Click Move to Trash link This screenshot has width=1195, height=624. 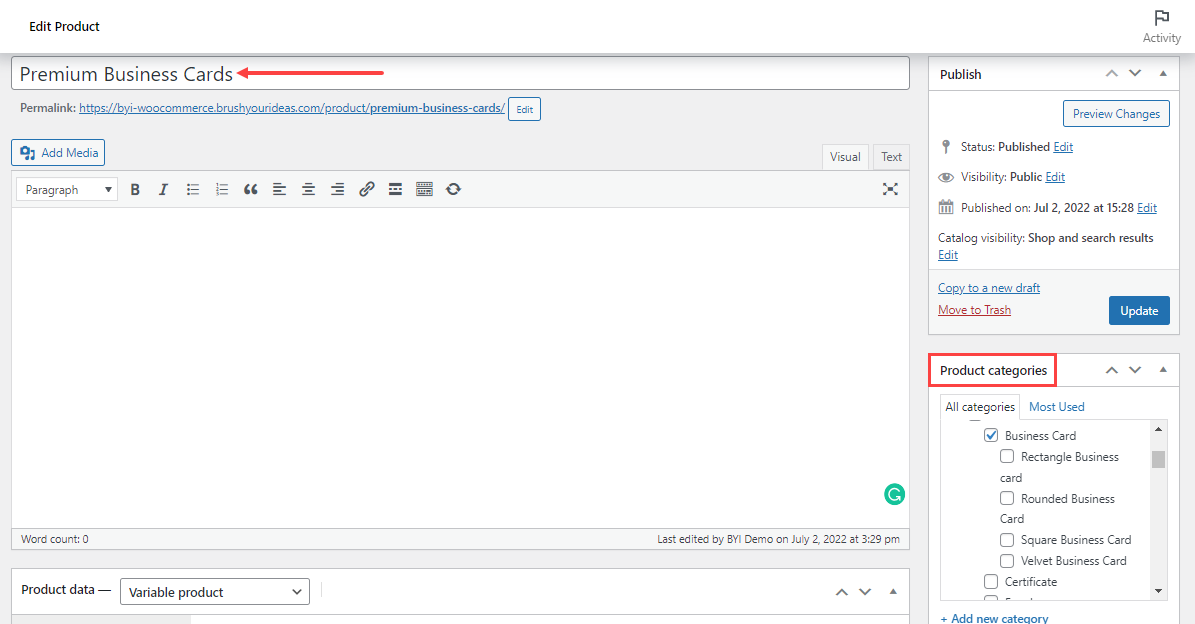[974, 309]
